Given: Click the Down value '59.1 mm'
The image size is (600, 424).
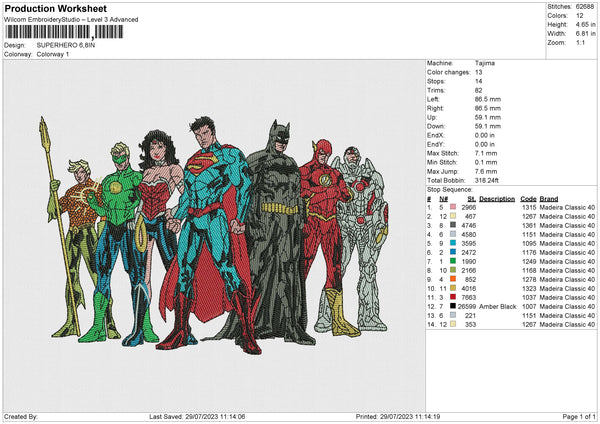Looking at the screenshot, I should [488, 126].
